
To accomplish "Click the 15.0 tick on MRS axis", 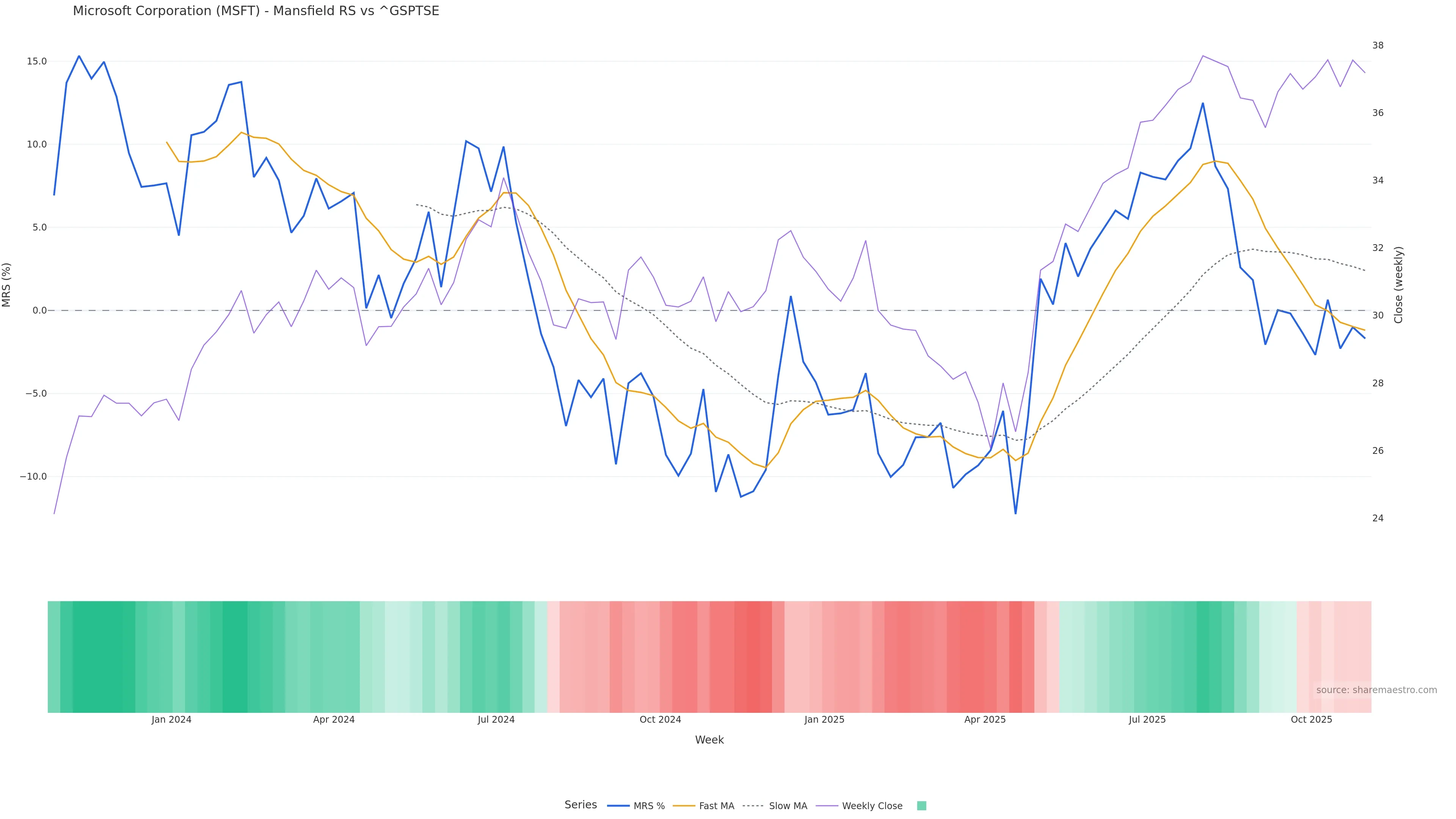I will click(x=37, y=61).
